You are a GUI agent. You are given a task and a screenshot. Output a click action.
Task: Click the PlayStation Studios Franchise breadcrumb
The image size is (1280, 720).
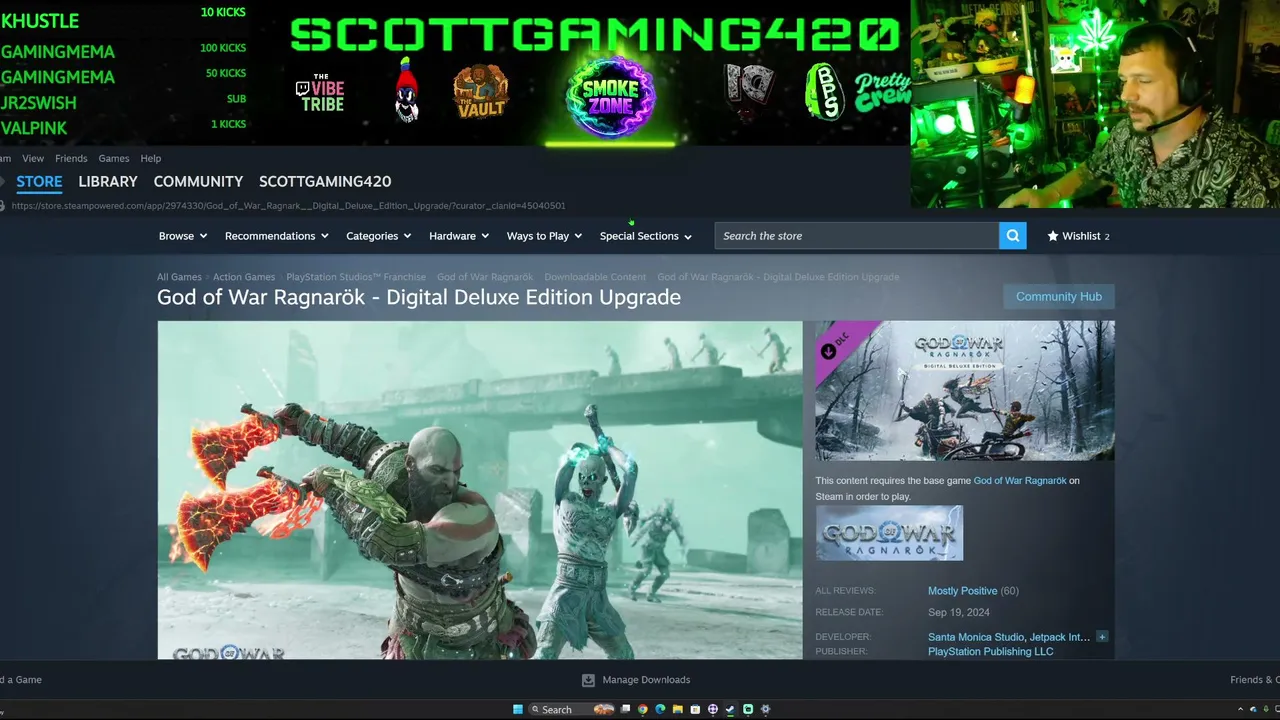[x=356, y=277]
